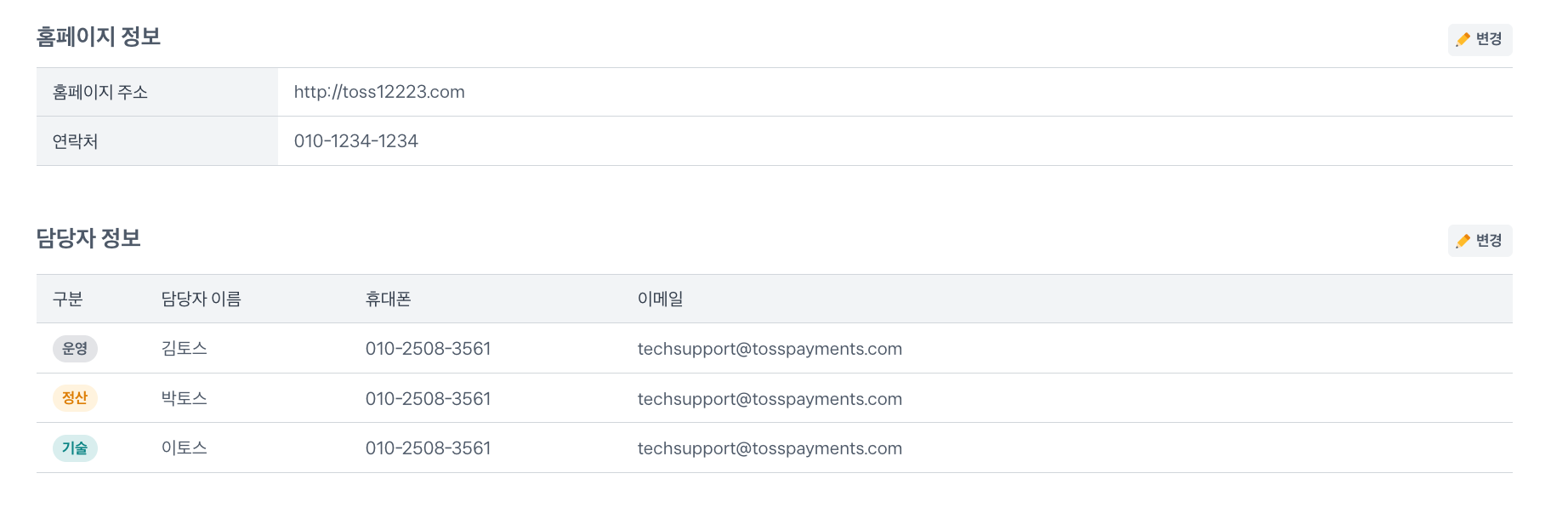Click pencil icon in 담당자 정보 section
This screenshot has width=1568, height=519.
[x=1463, y=241]
